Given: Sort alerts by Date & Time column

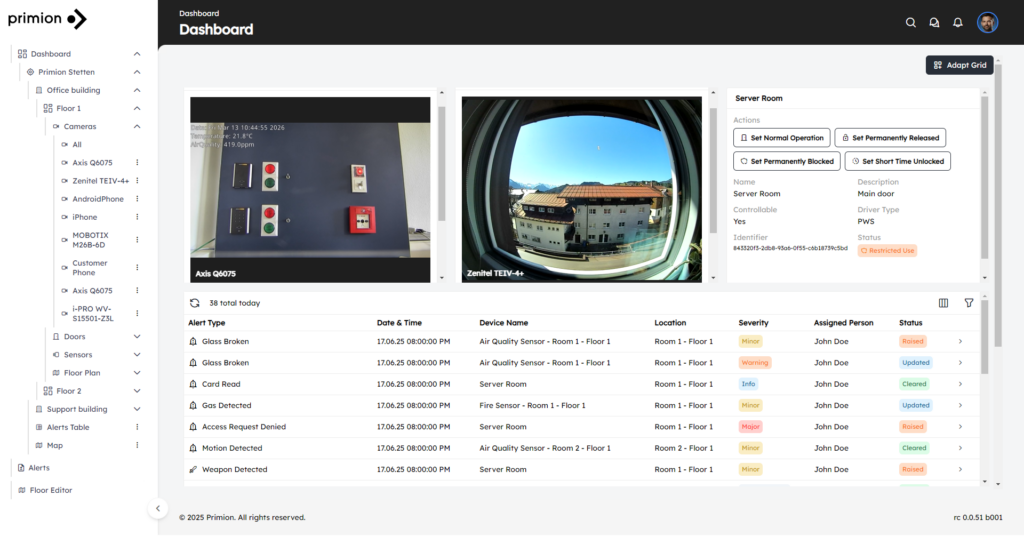Looking at the screenshot, I should (399, 323).
